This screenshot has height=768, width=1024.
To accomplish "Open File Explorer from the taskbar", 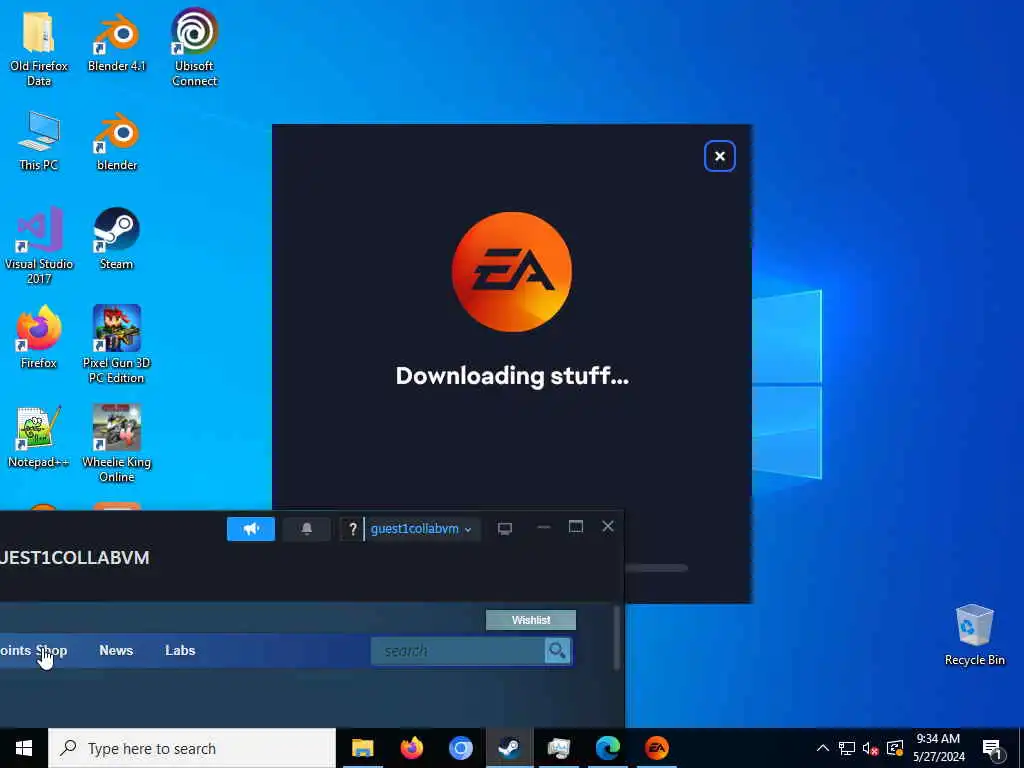I will click(362, 748).
